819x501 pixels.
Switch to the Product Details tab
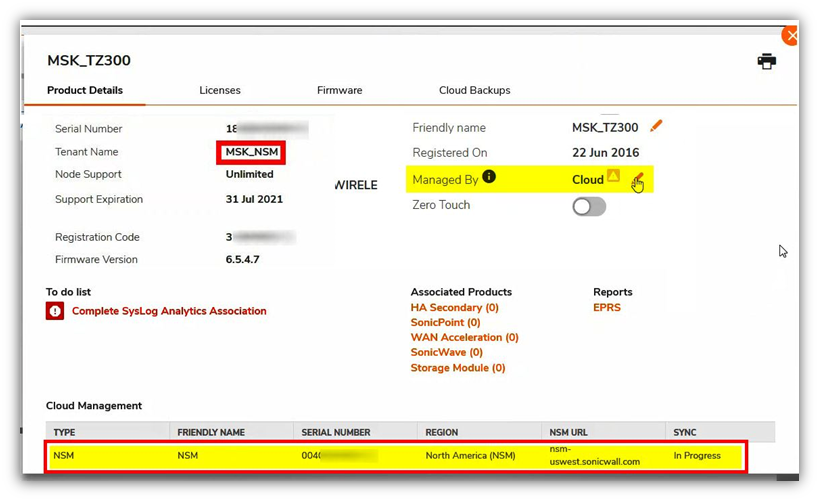(85, 90)
